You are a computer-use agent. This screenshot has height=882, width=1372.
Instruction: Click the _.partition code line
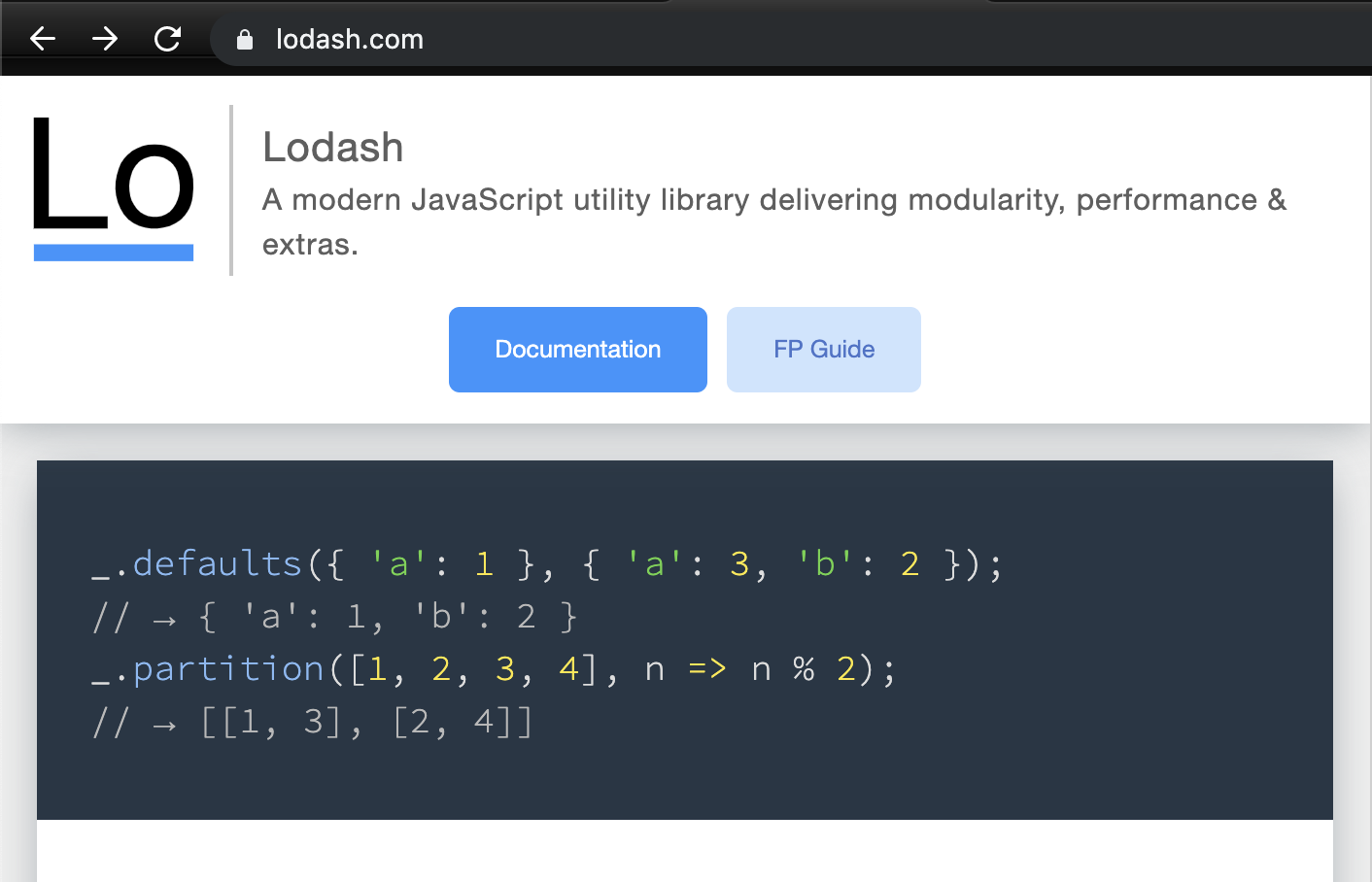coord(494,669)
